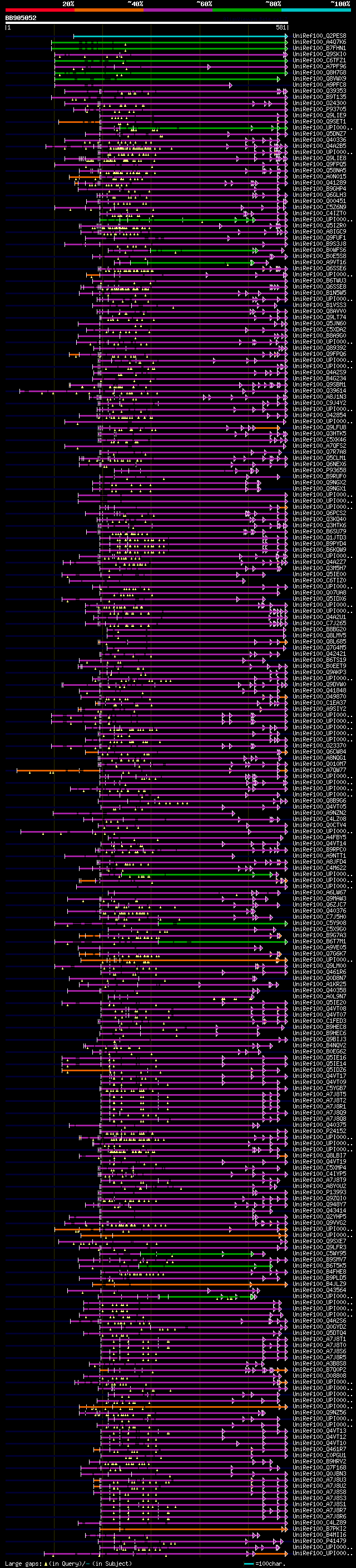Viewport: 356px width, 1568px height.
Task: Open hit UniRef100_Q4A2B5
Action: click(x=319, y=146)
